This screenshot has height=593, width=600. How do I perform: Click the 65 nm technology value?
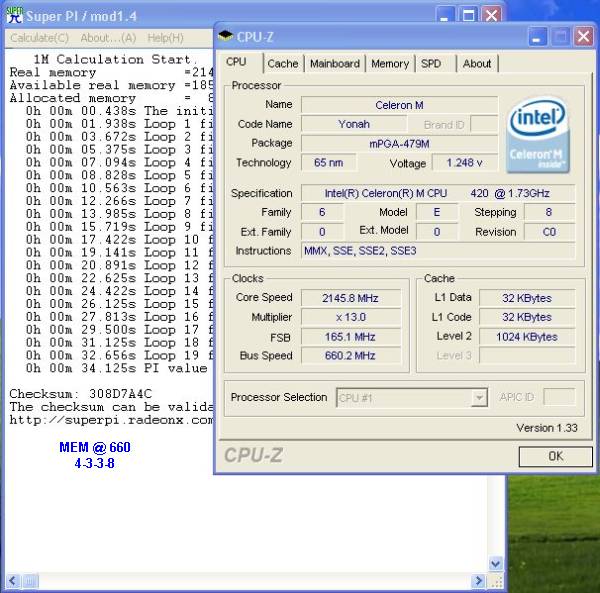click(x=329, y=163)
